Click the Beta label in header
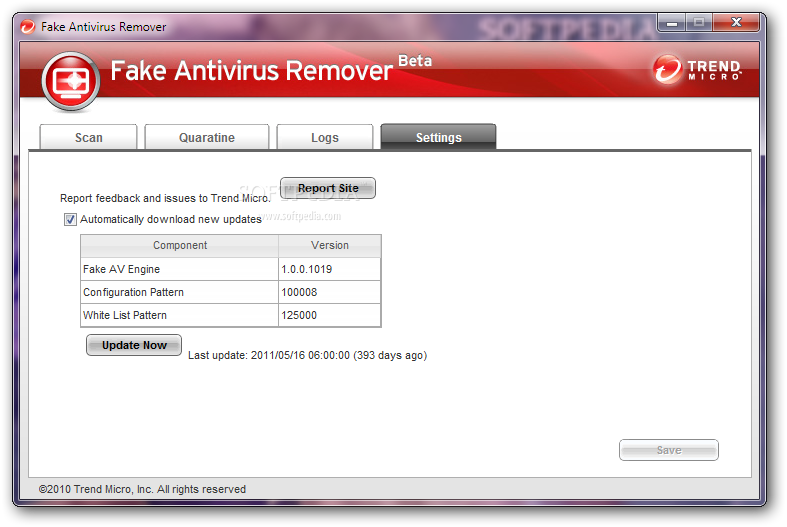 click(415, 61)
